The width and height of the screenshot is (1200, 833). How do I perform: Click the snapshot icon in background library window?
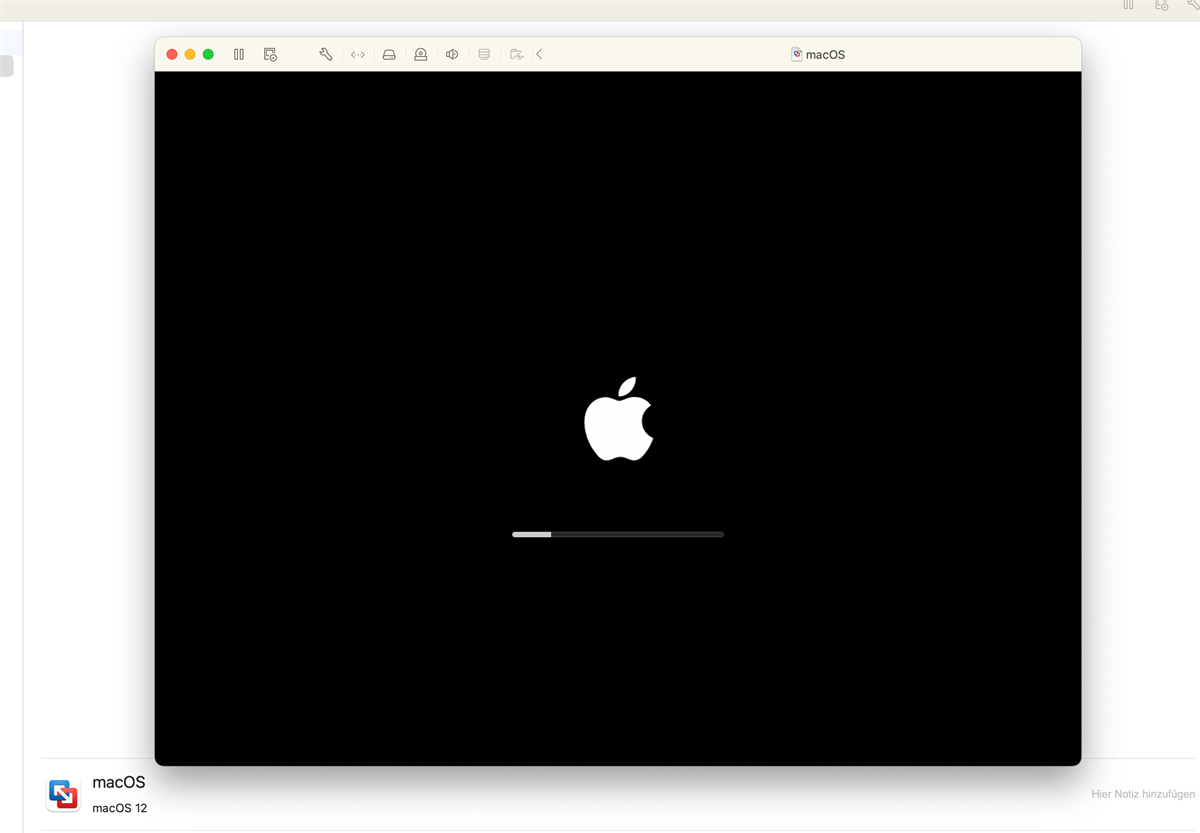[1161, 5]
